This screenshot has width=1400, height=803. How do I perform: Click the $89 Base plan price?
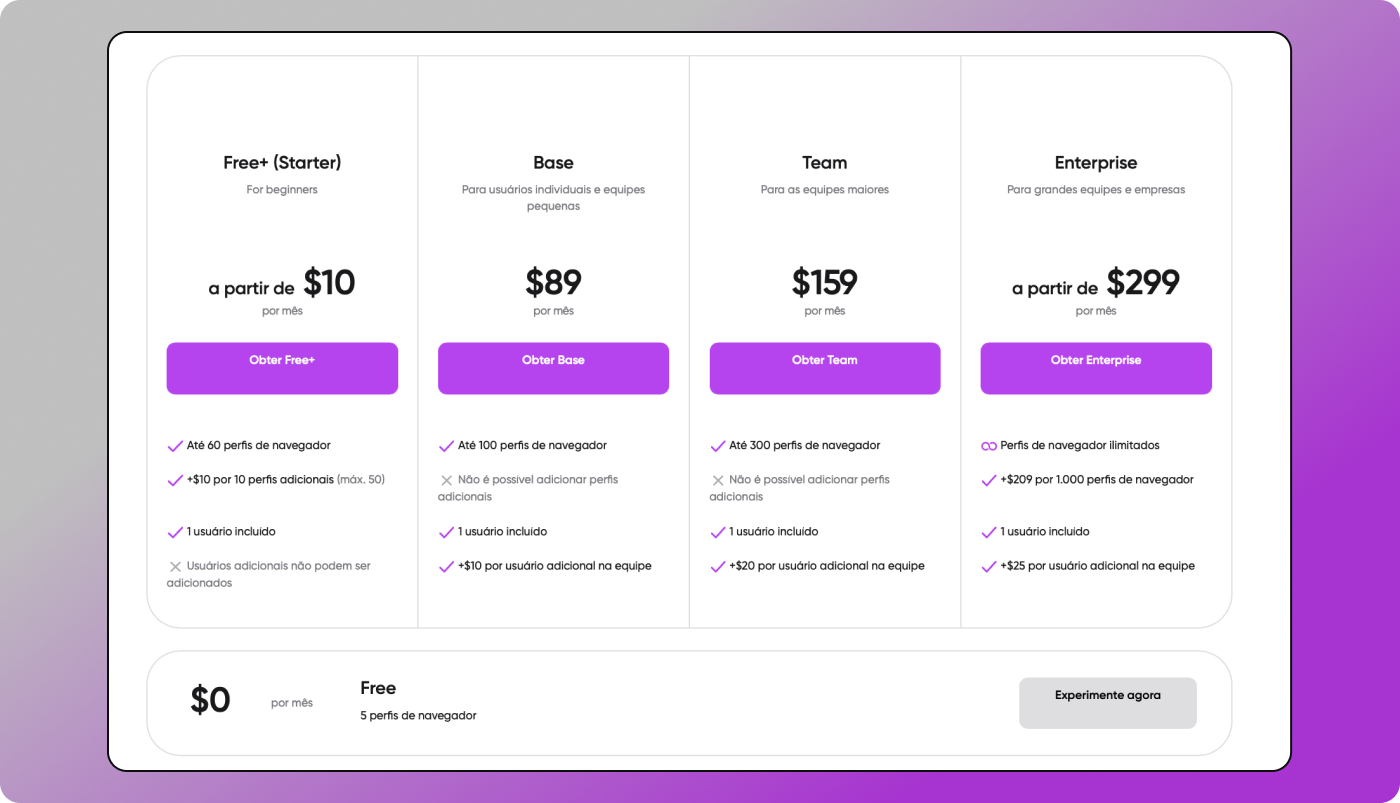coord(553,283)
